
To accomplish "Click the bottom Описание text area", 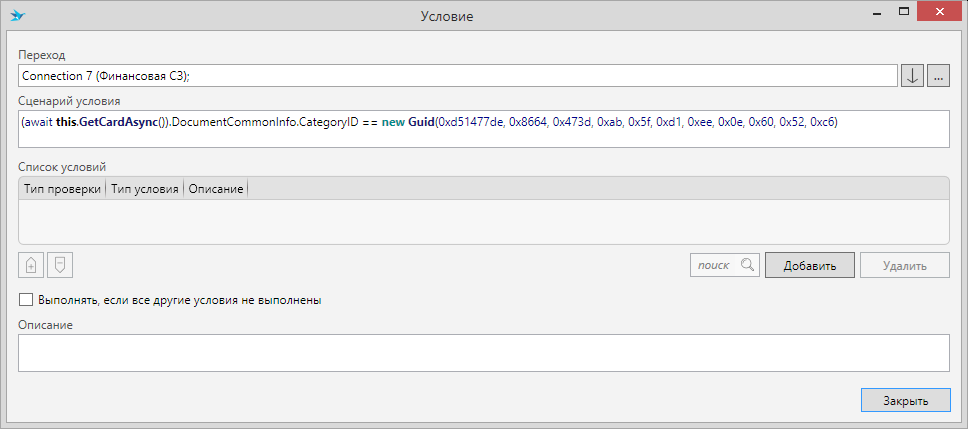I will (x=483, y=353).
